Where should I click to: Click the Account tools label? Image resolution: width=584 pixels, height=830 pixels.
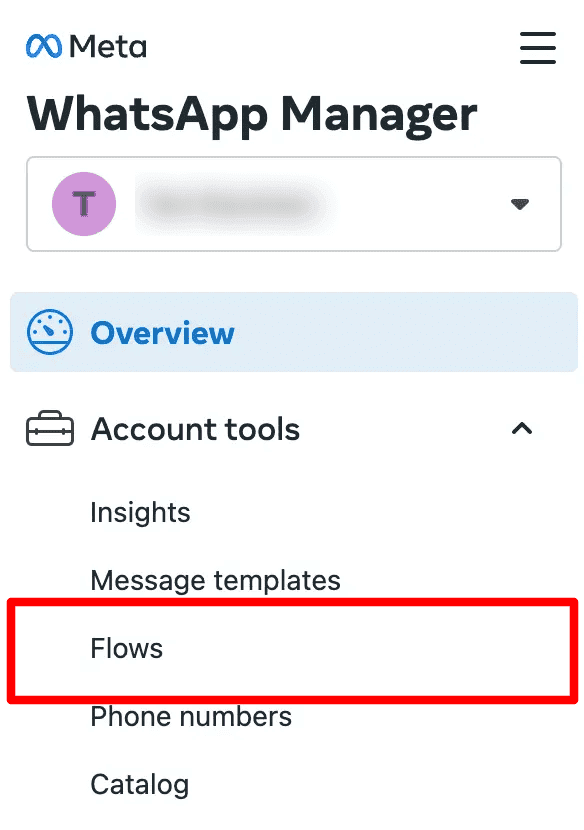pos(195,429)
